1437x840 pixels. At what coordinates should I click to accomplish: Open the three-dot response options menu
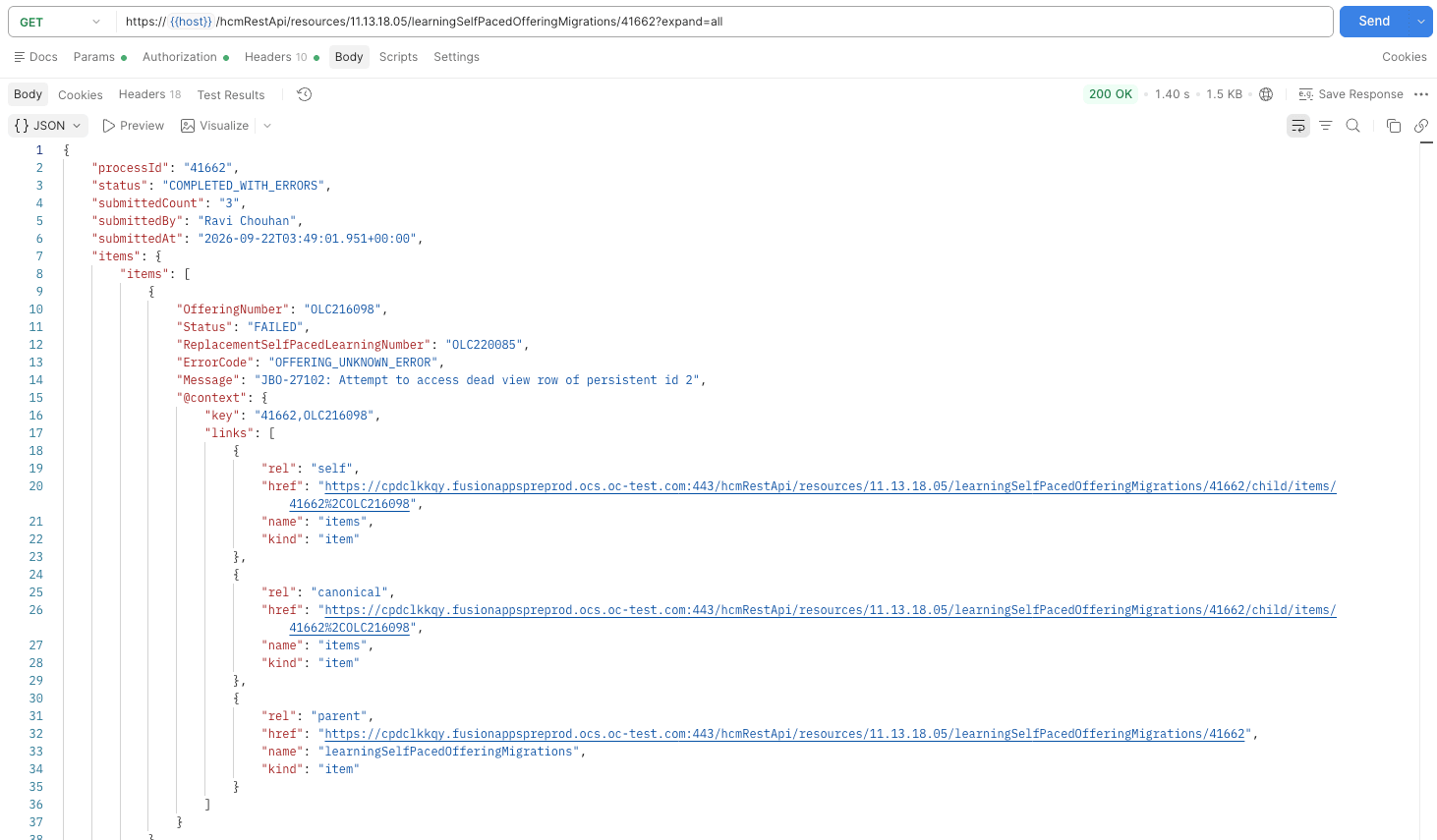(x=1421, y=94)
